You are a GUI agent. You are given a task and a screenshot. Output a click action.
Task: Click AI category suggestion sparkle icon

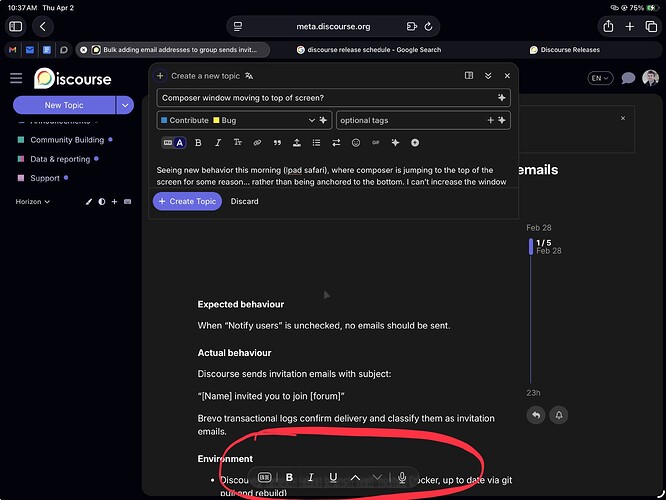(x=323, y=120)
